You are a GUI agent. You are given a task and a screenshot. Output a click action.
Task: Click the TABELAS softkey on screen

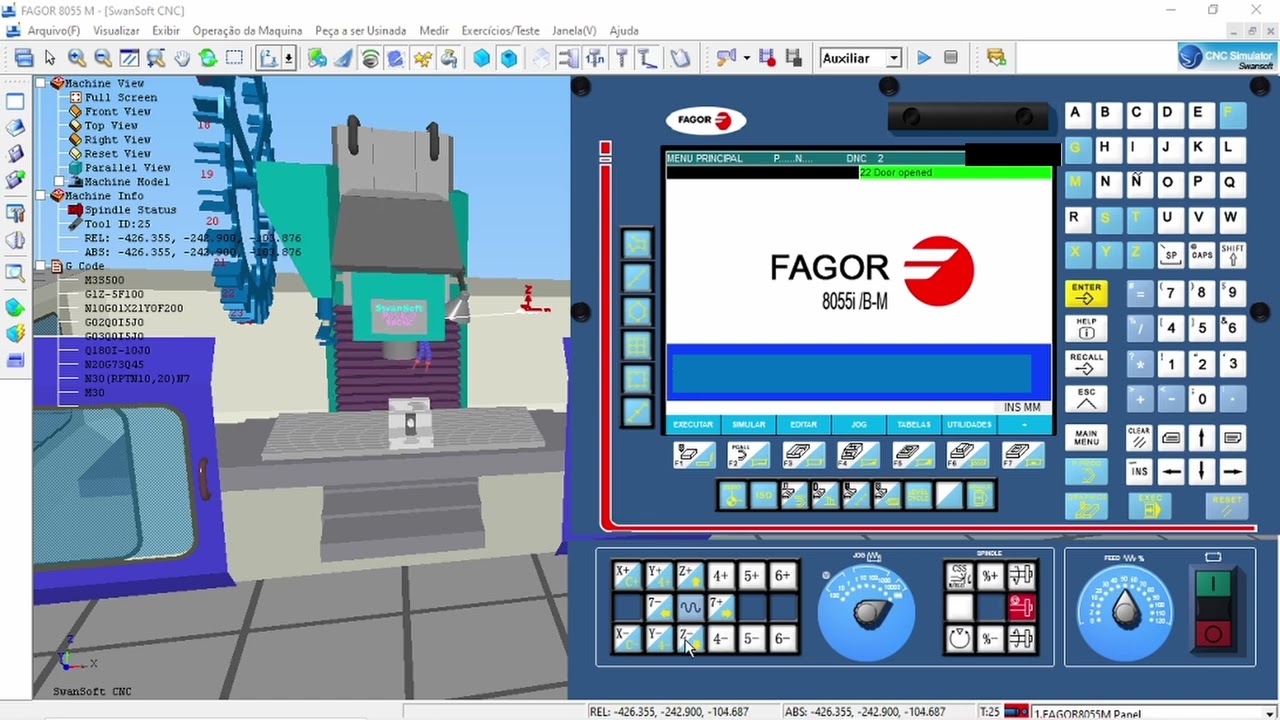pyautogui.click(x=914, y=425)
